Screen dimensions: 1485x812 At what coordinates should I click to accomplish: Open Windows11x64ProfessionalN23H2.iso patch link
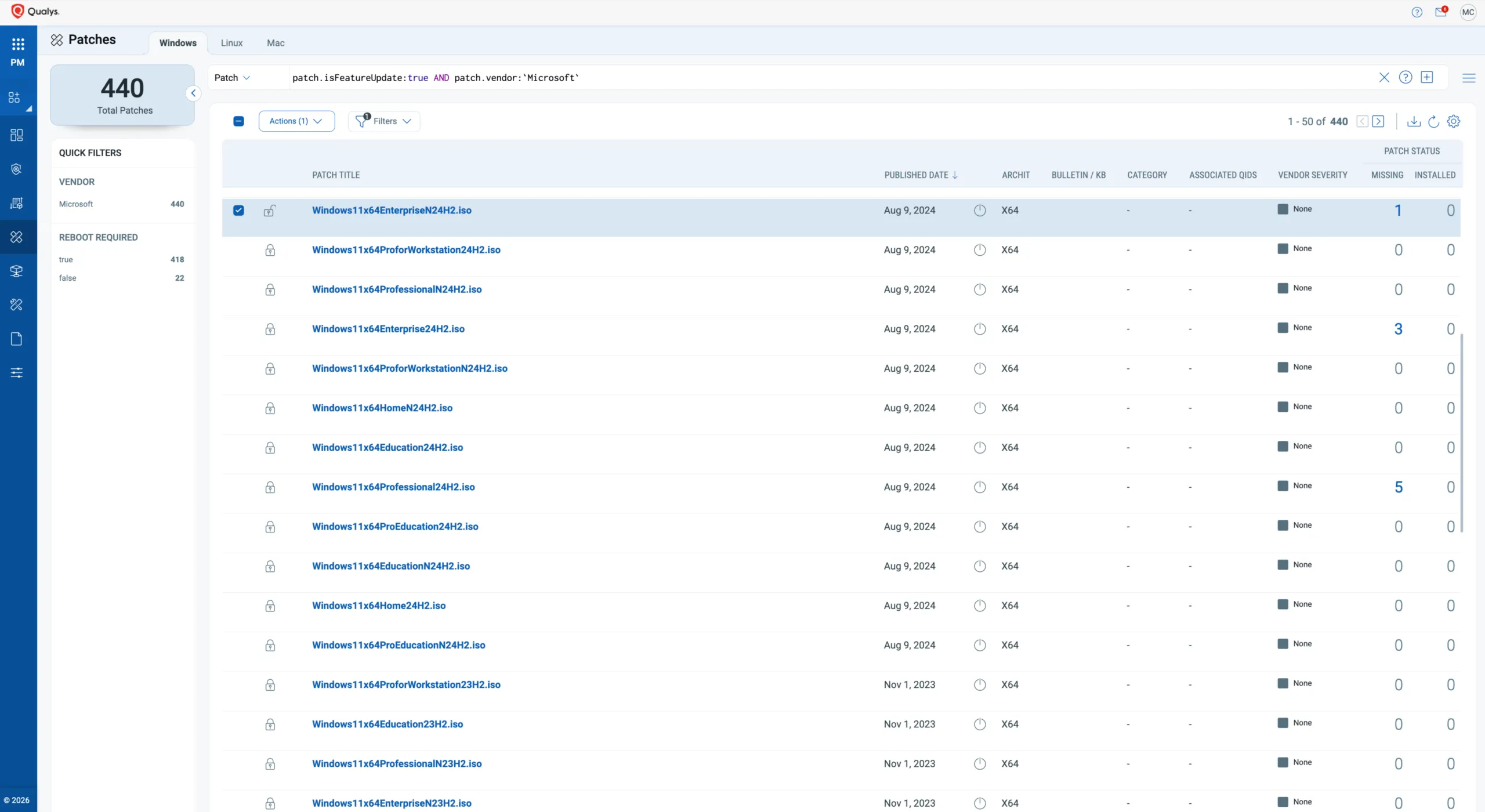tap(397, 764)
